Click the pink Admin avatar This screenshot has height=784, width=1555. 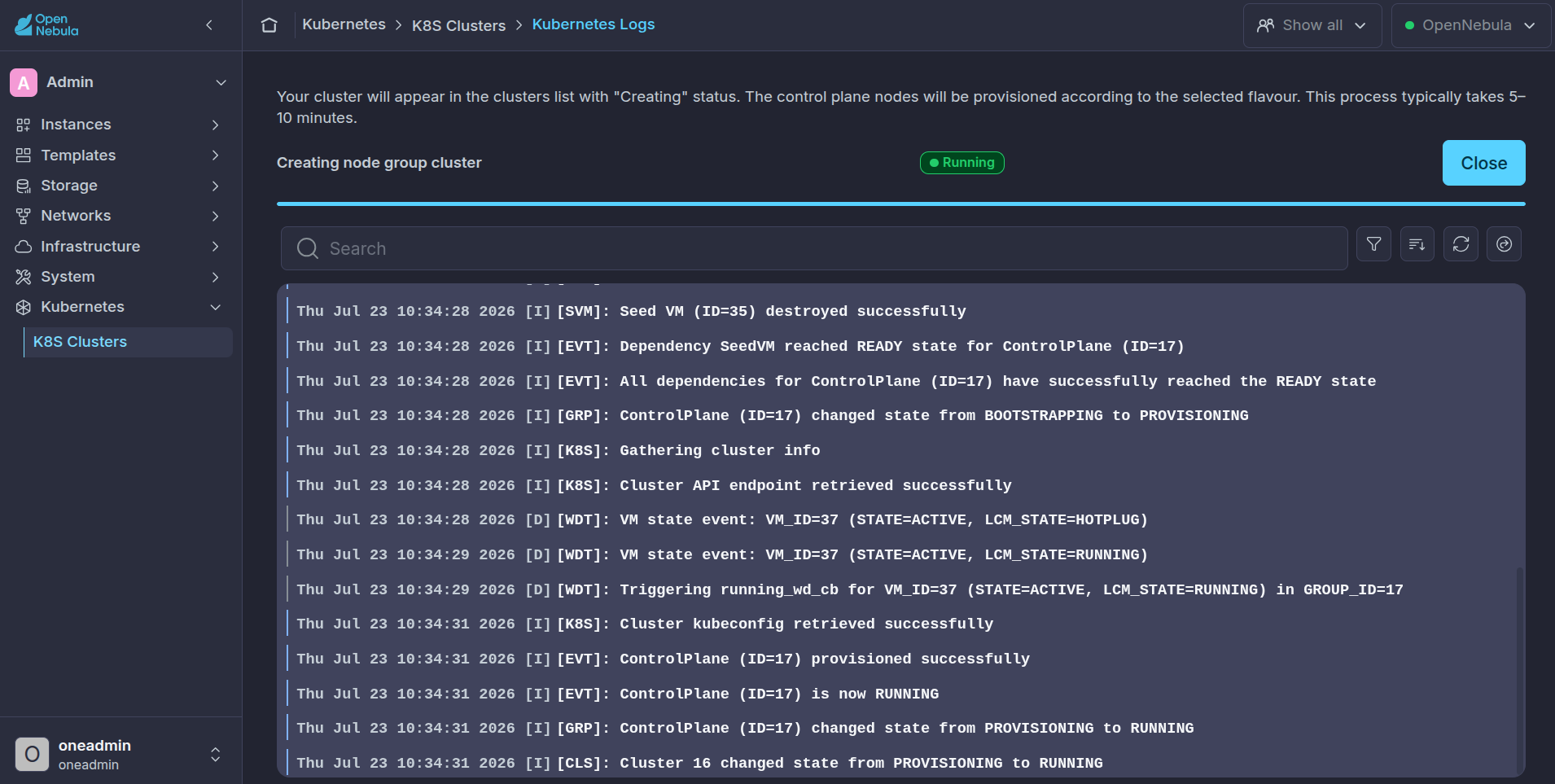pos(24,82)
